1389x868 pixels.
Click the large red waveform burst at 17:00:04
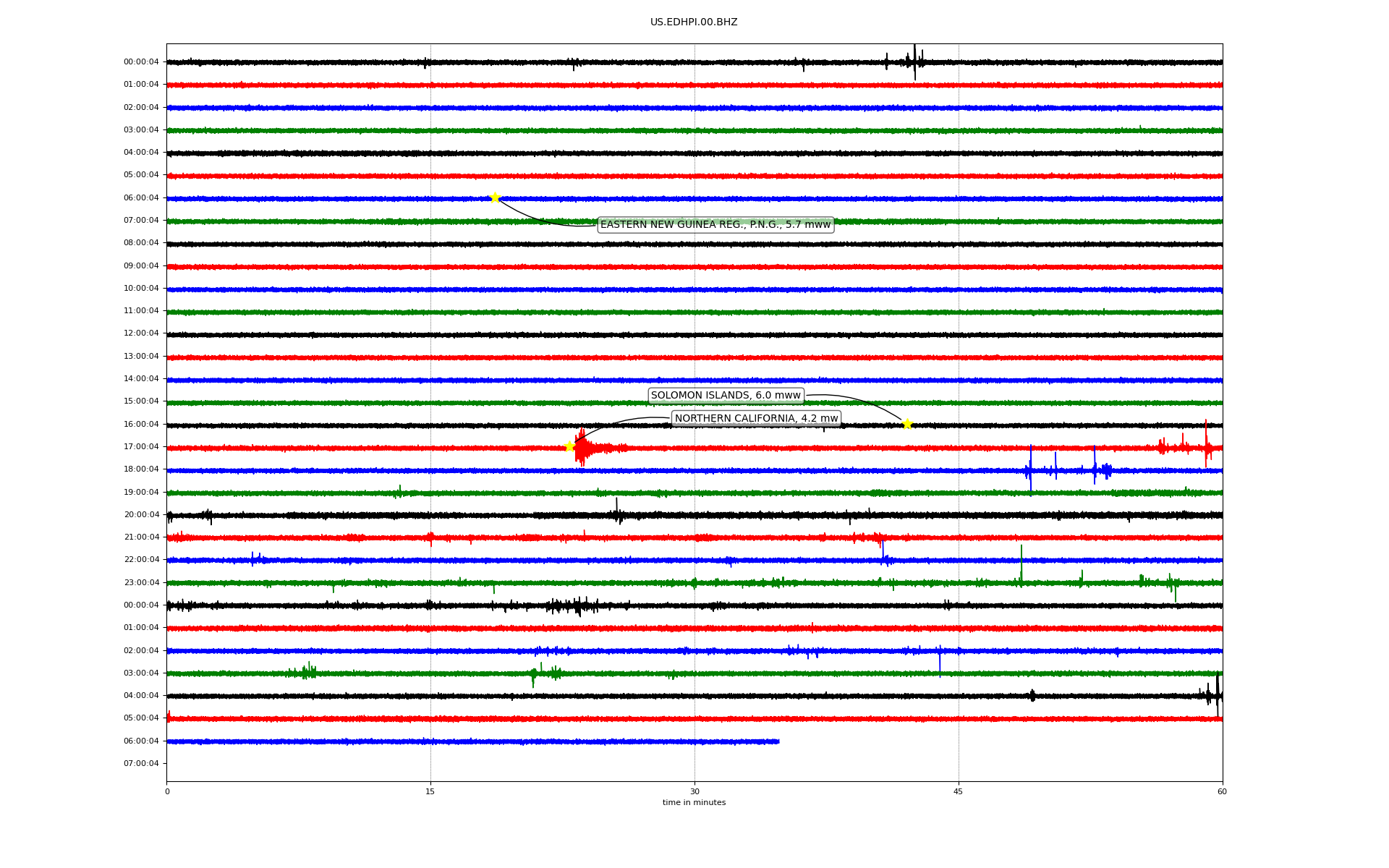pos(583,448)
